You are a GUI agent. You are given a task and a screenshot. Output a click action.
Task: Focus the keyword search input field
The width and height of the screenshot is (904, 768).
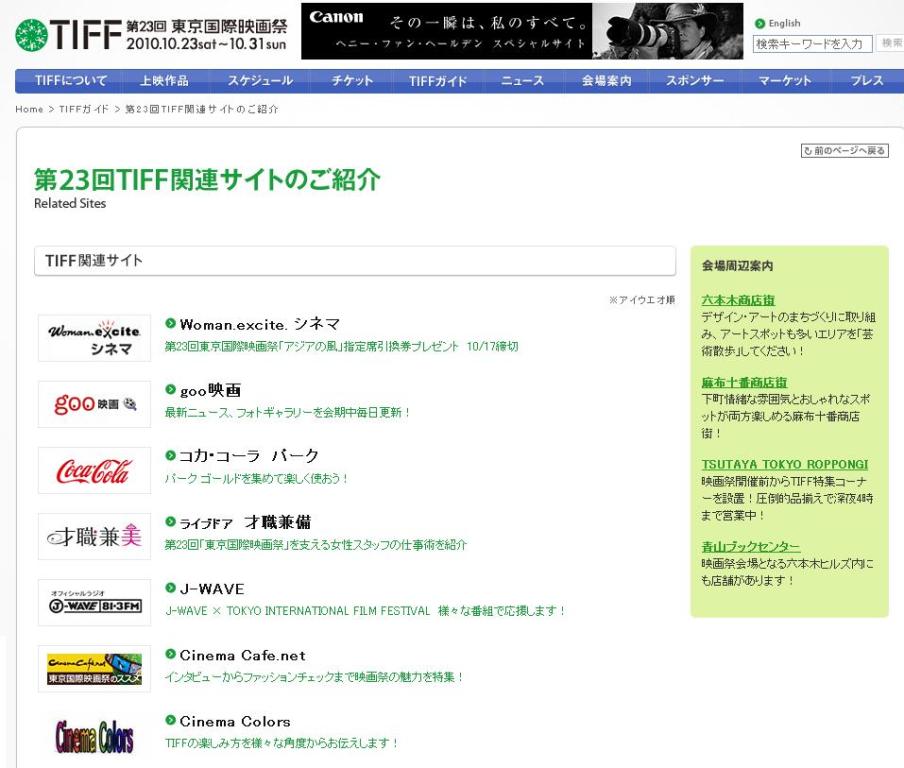[810, 43]
